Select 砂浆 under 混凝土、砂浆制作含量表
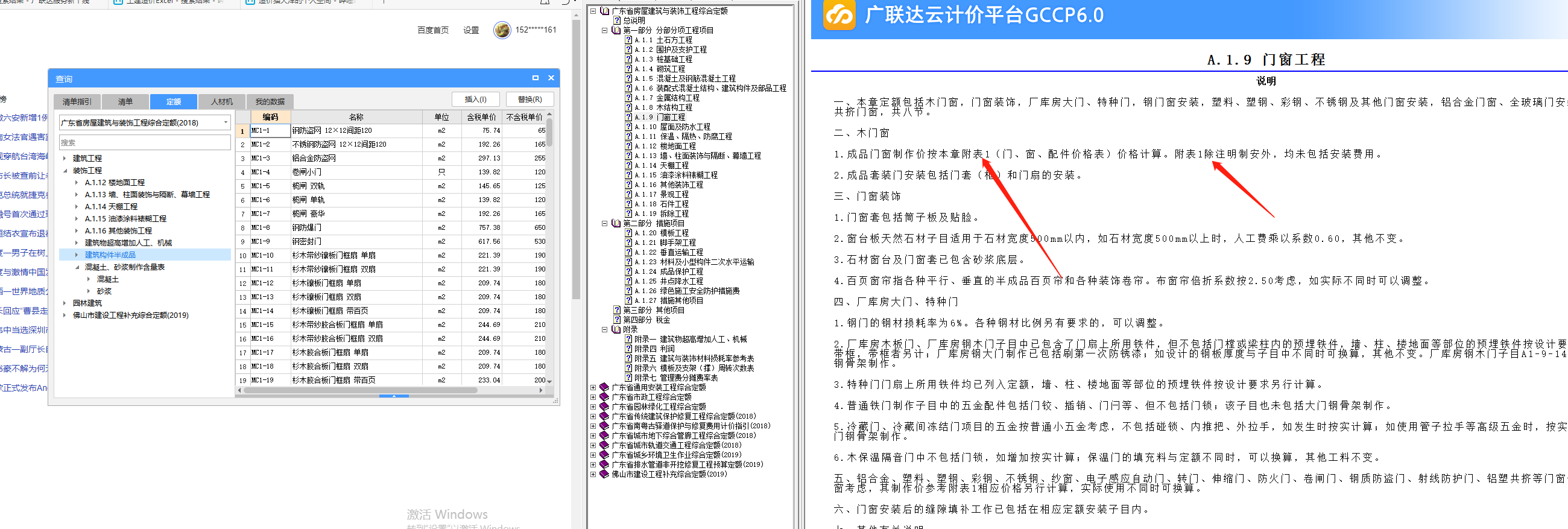 point(104,291)
